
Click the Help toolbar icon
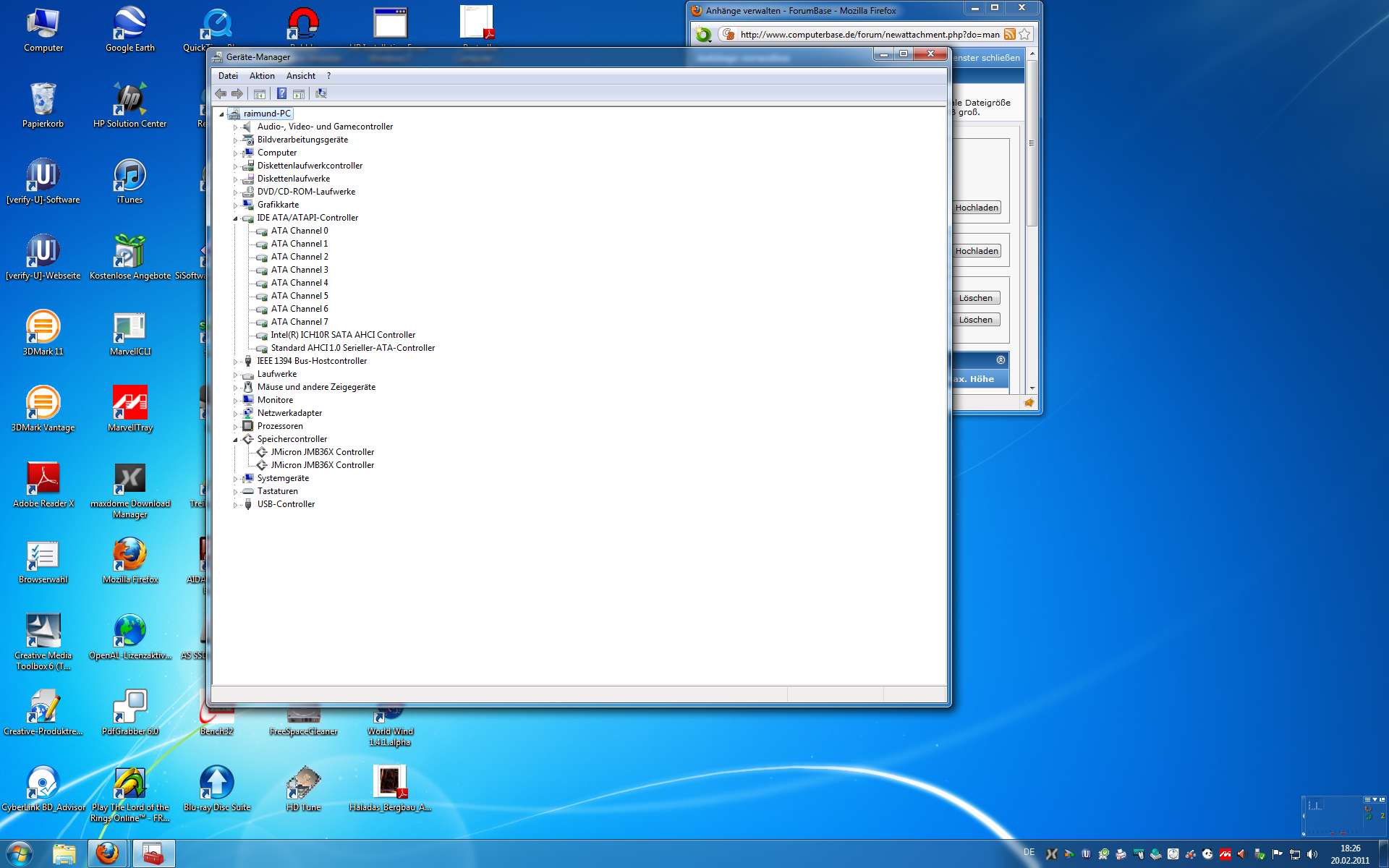point(281,93)
